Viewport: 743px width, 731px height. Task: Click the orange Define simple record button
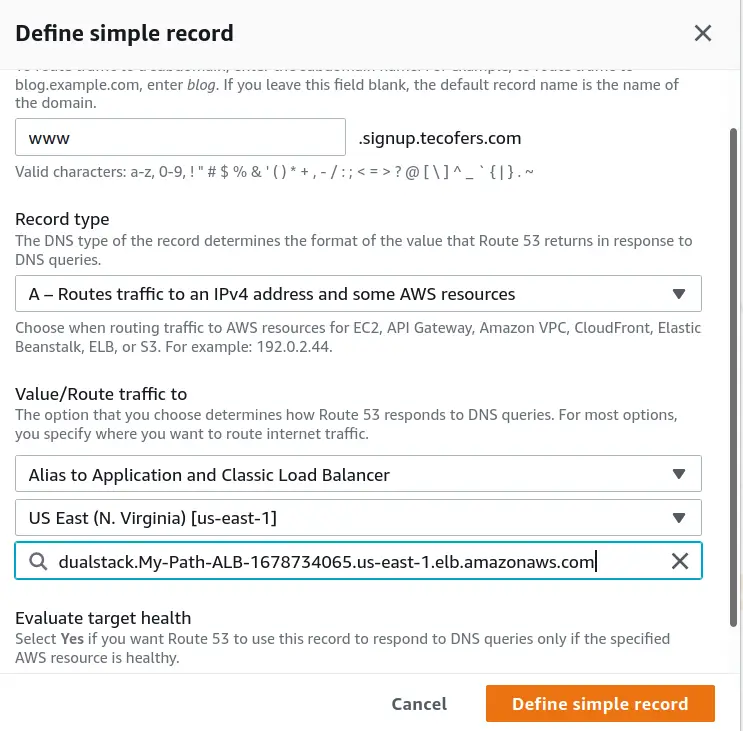click(x=600, y=704)
